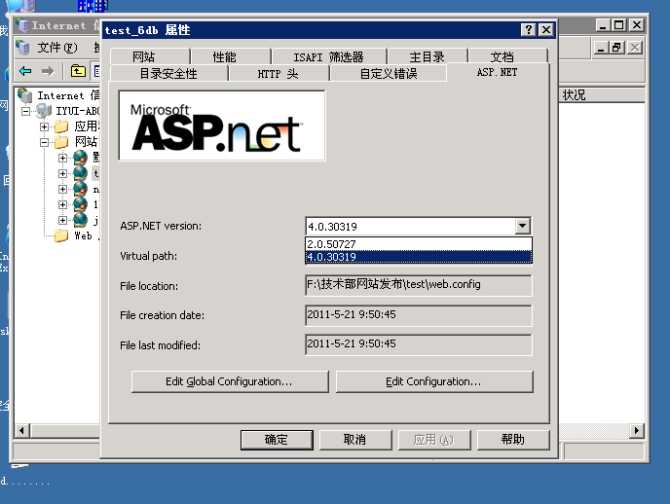Click the 状况 column header
This screenshot has width=670, height=504.
[602, 95]
